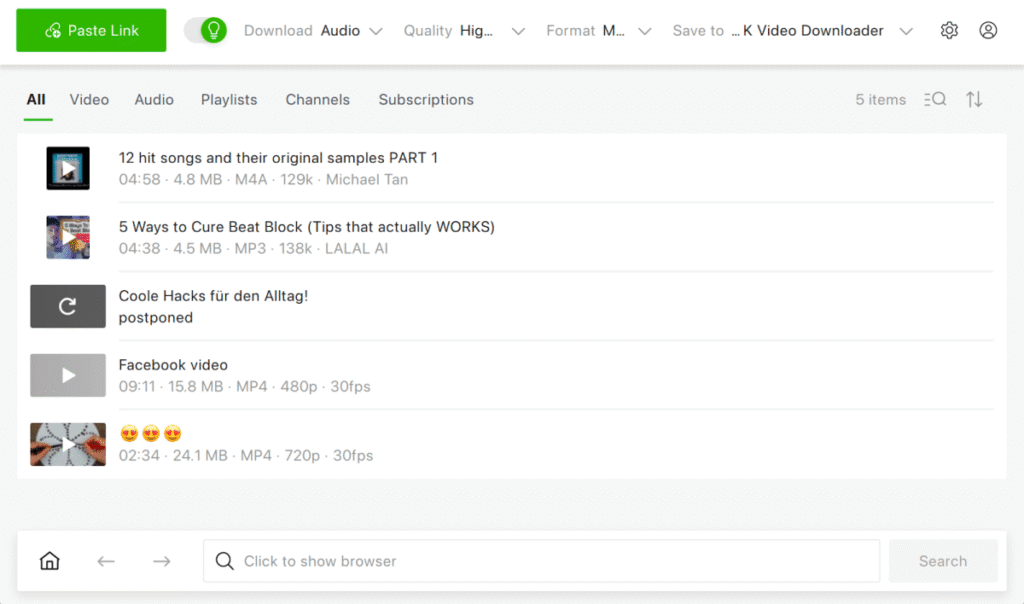
Task: Switch to the Playlists tab
Action: click(x=229, y=100)
